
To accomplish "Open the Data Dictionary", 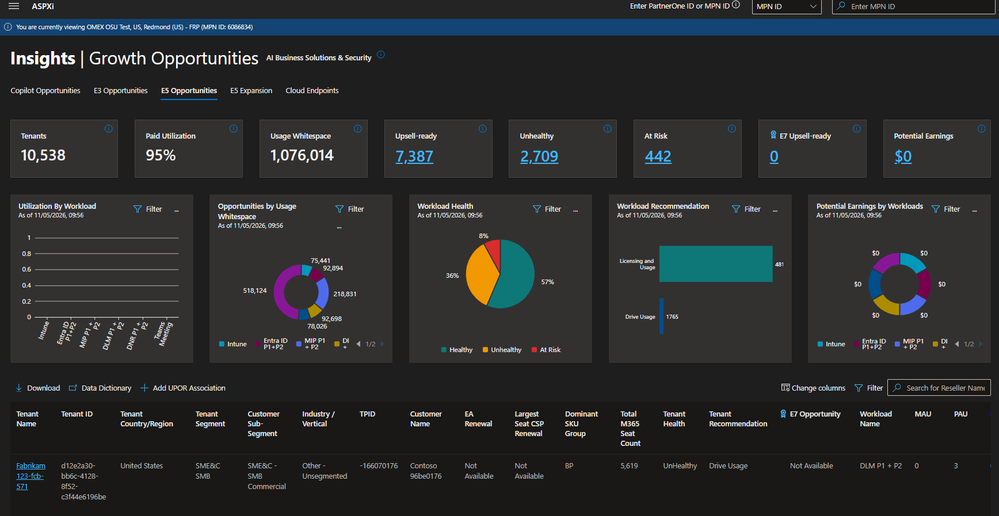I will click(100, 388).
